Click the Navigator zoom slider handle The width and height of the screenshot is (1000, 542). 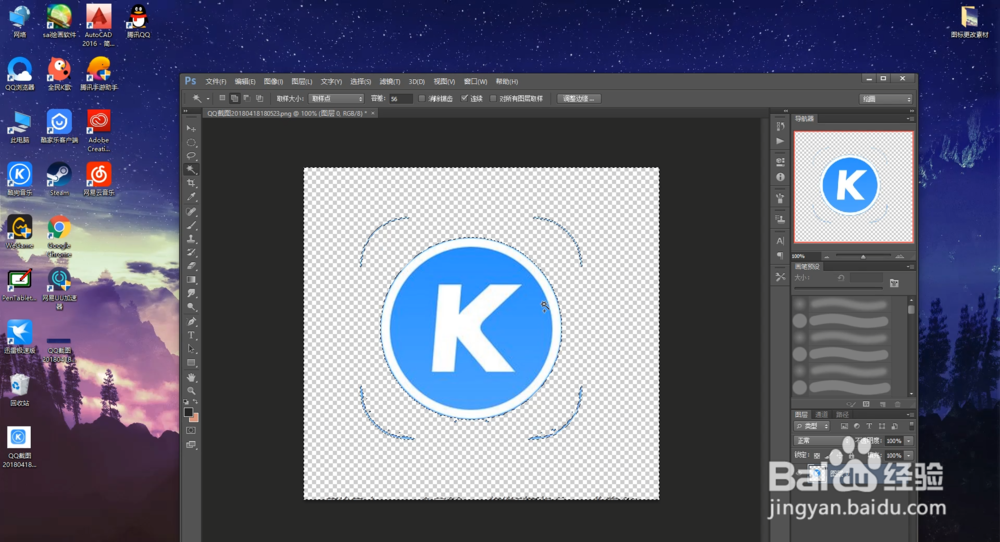coord(863,256)
